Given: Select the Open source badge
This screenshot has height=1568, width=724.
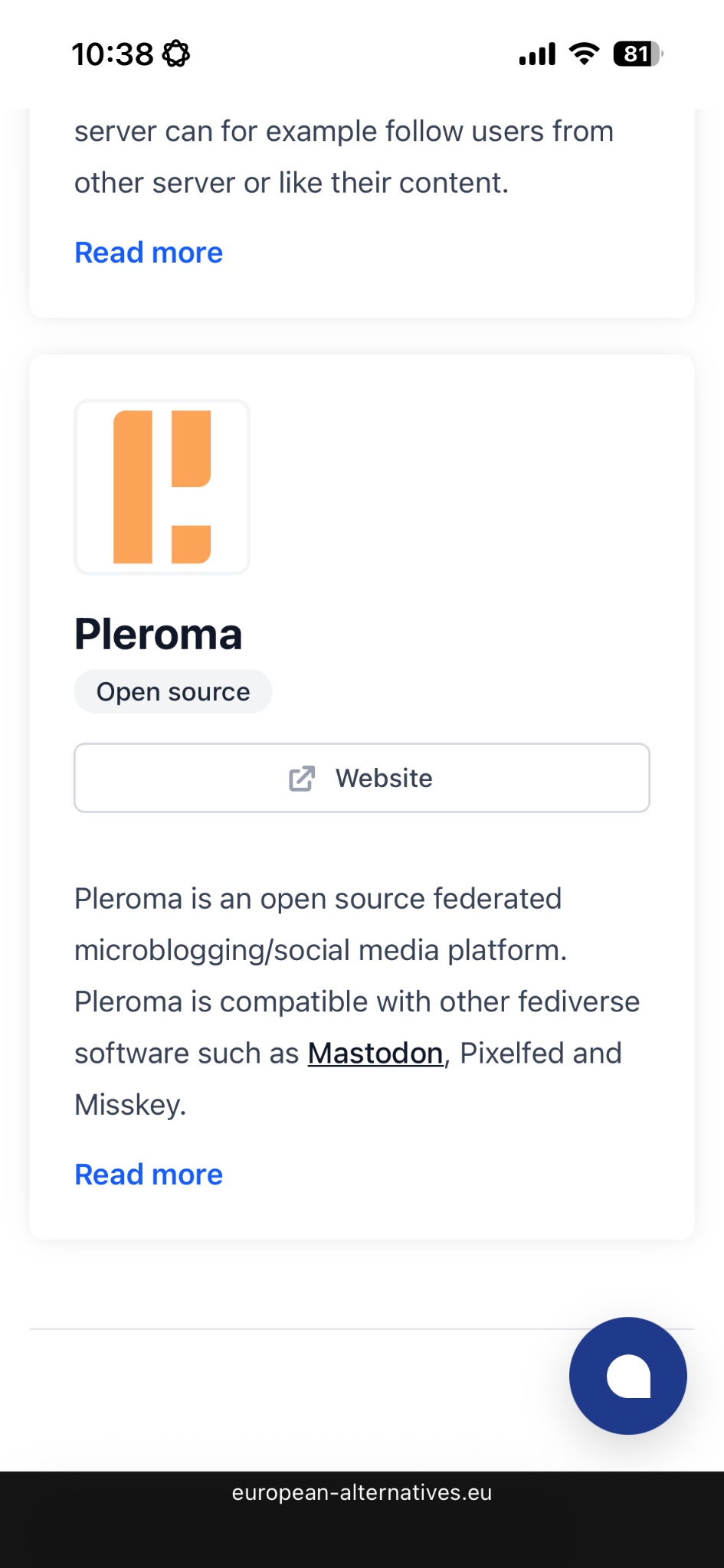Looking at the screenshot, I should point(173,692).
